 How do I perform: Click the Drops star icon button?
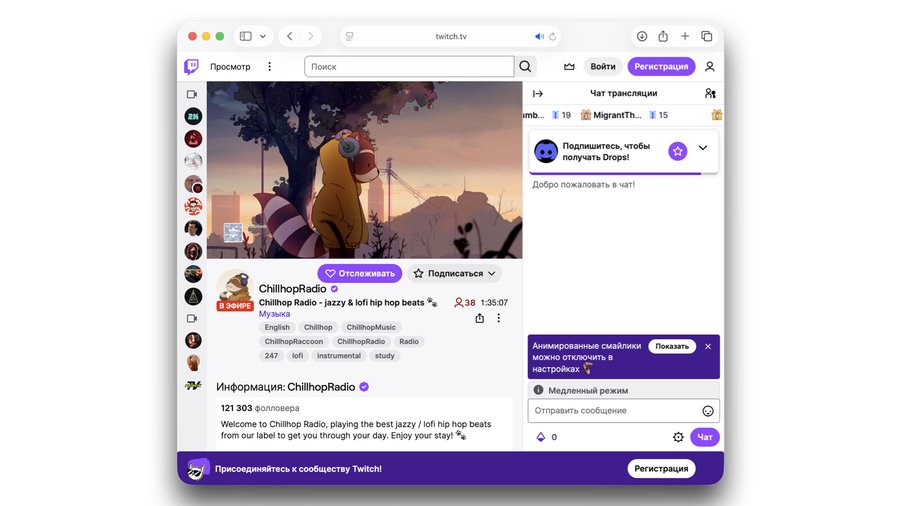point(678,151)
